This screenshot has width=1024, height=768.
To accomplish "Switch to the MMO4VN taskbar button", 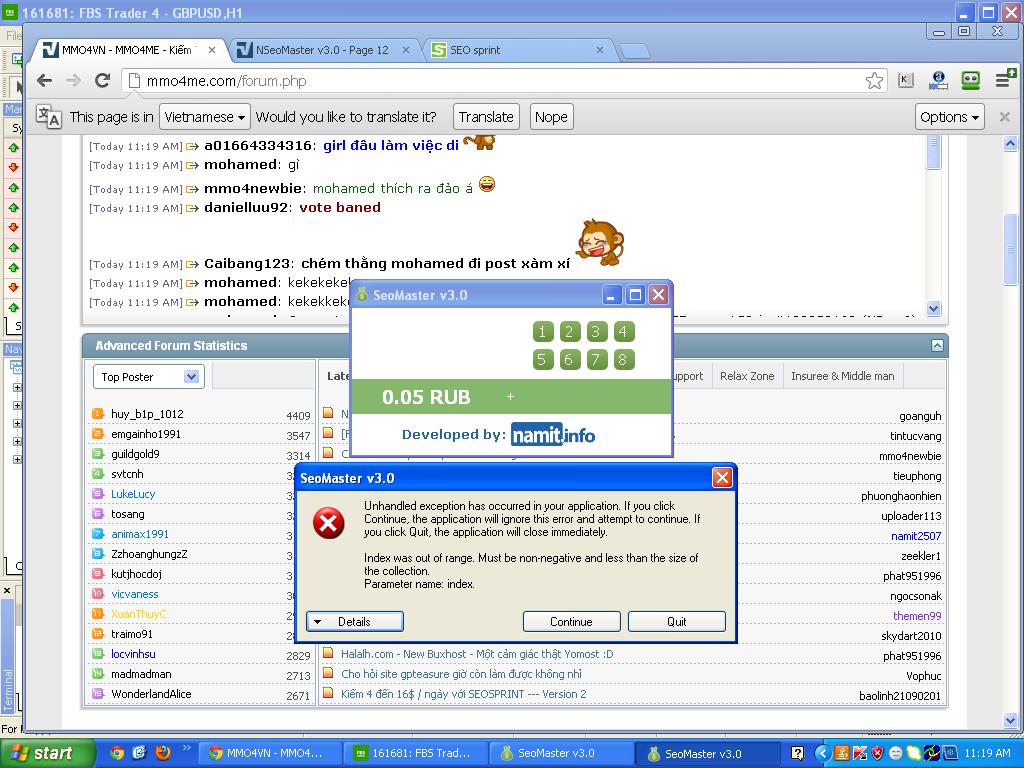I will [268, 753].
